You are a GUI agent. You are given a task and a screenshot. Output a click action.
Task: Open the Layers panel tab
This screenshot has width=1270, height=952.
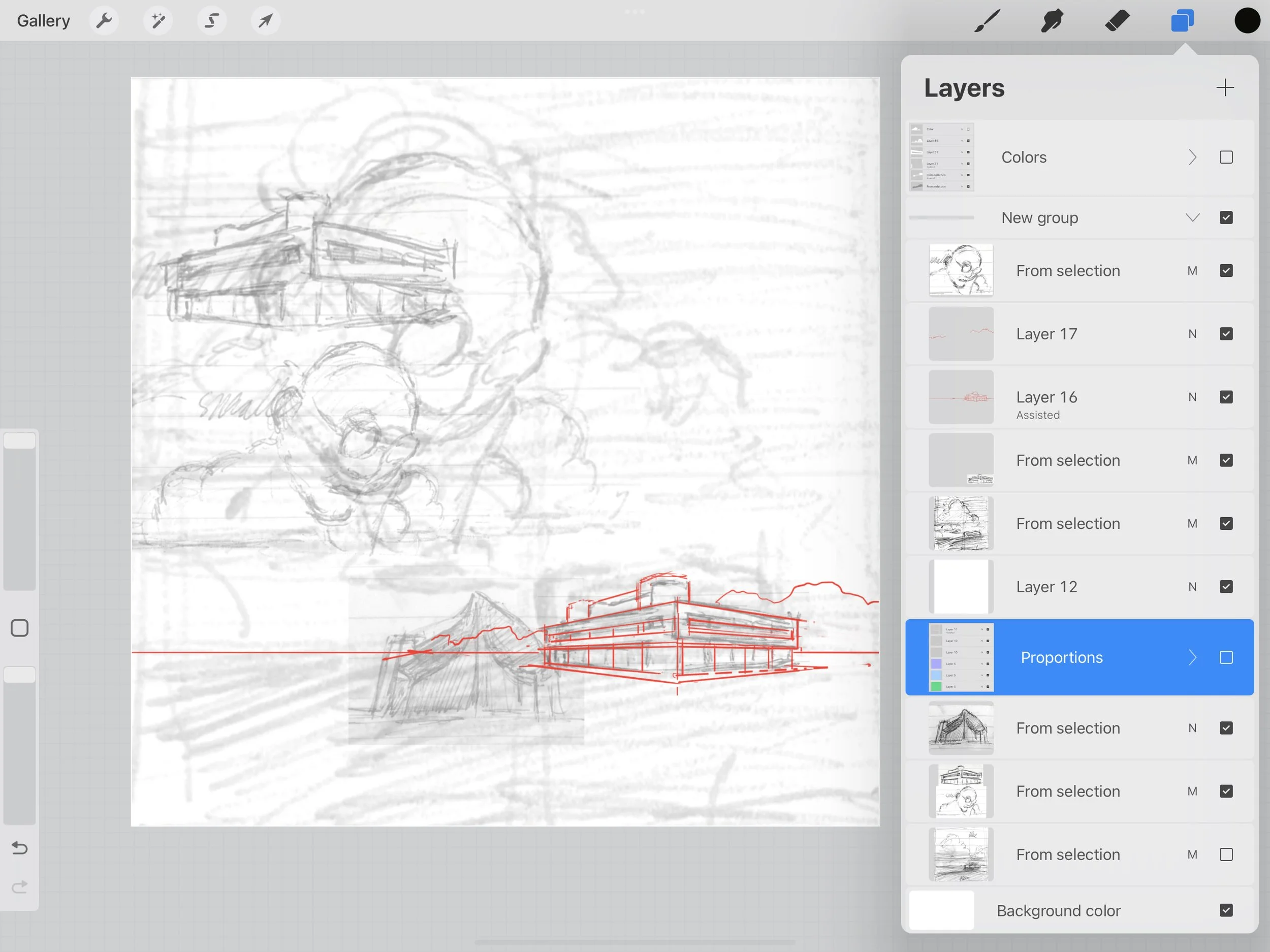(x=1182, y=21)
